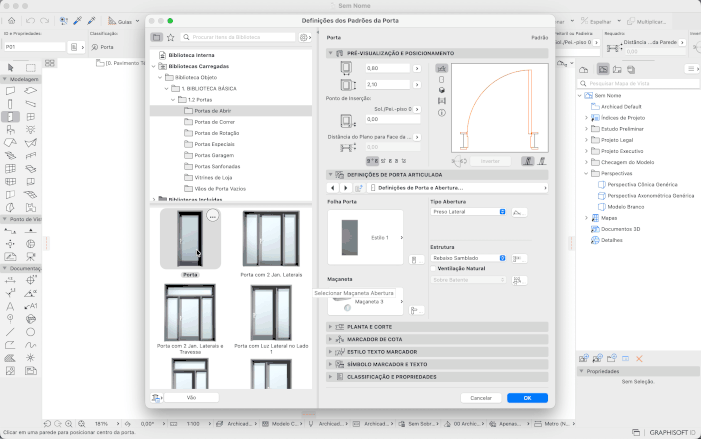Image resolution: width=701 pixels, height=439 pixels.
Task: Go to next settings page arrow
Action: pos(346,188)
